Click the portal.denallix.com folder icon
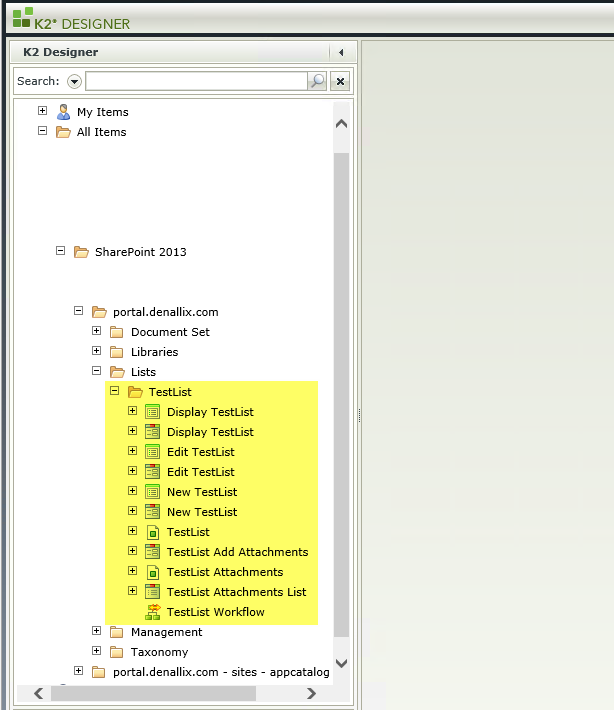 [x=99, y=312]
